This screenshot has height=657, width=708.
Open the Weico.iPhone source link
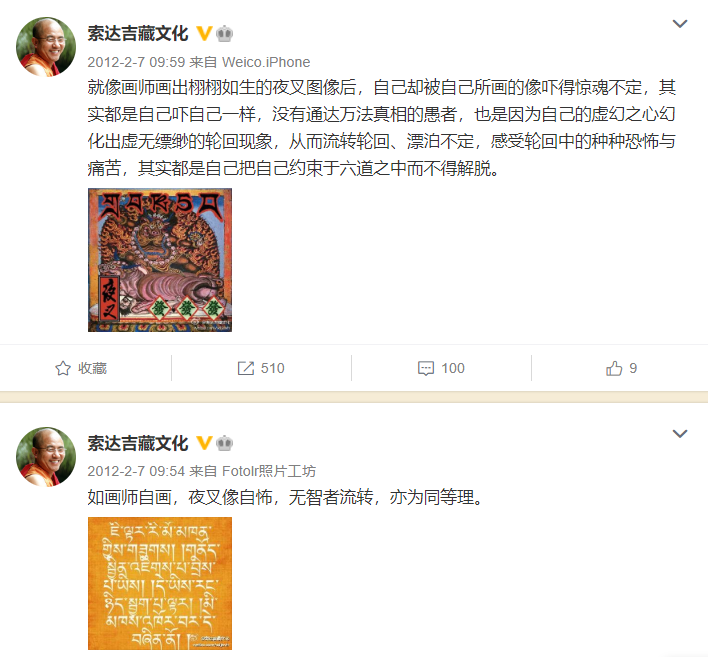pos(266,62)
